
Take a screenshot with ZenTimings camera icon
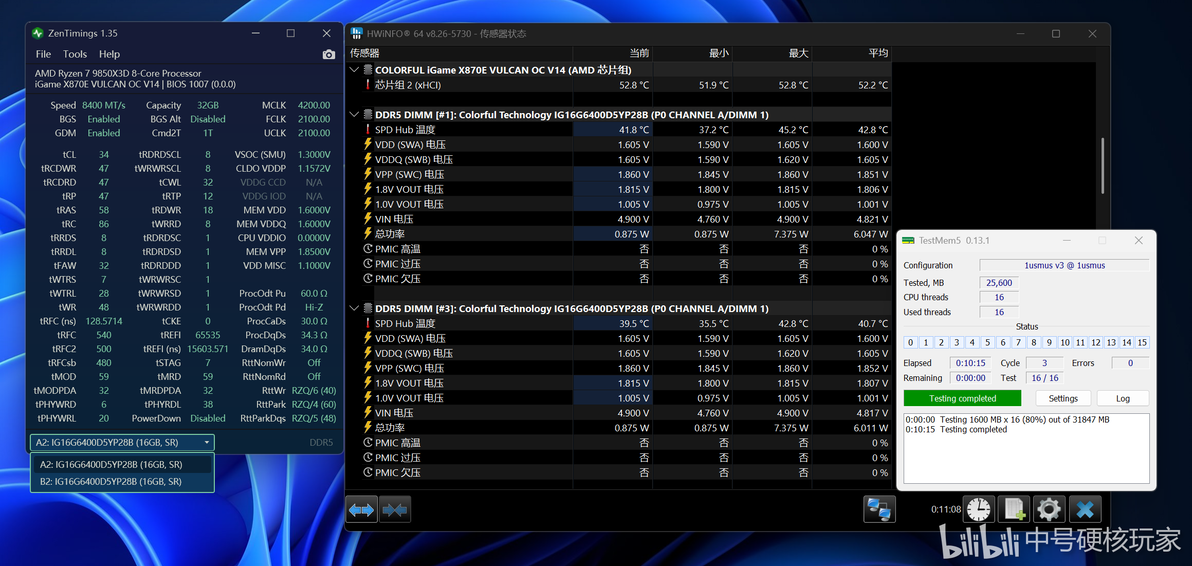(x=328, y=55)
